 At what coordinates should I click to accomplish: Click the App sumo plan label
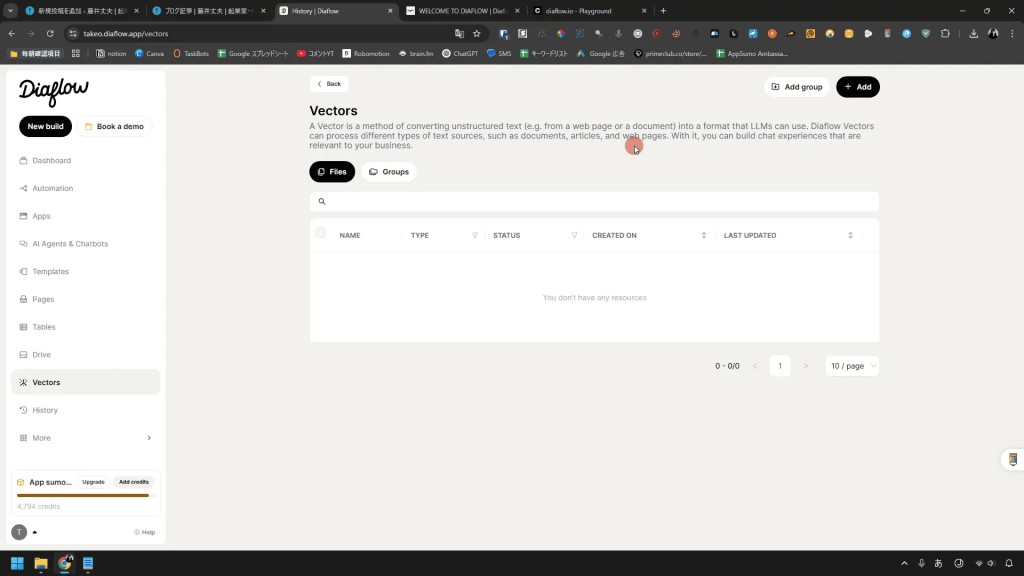[50, 483]
